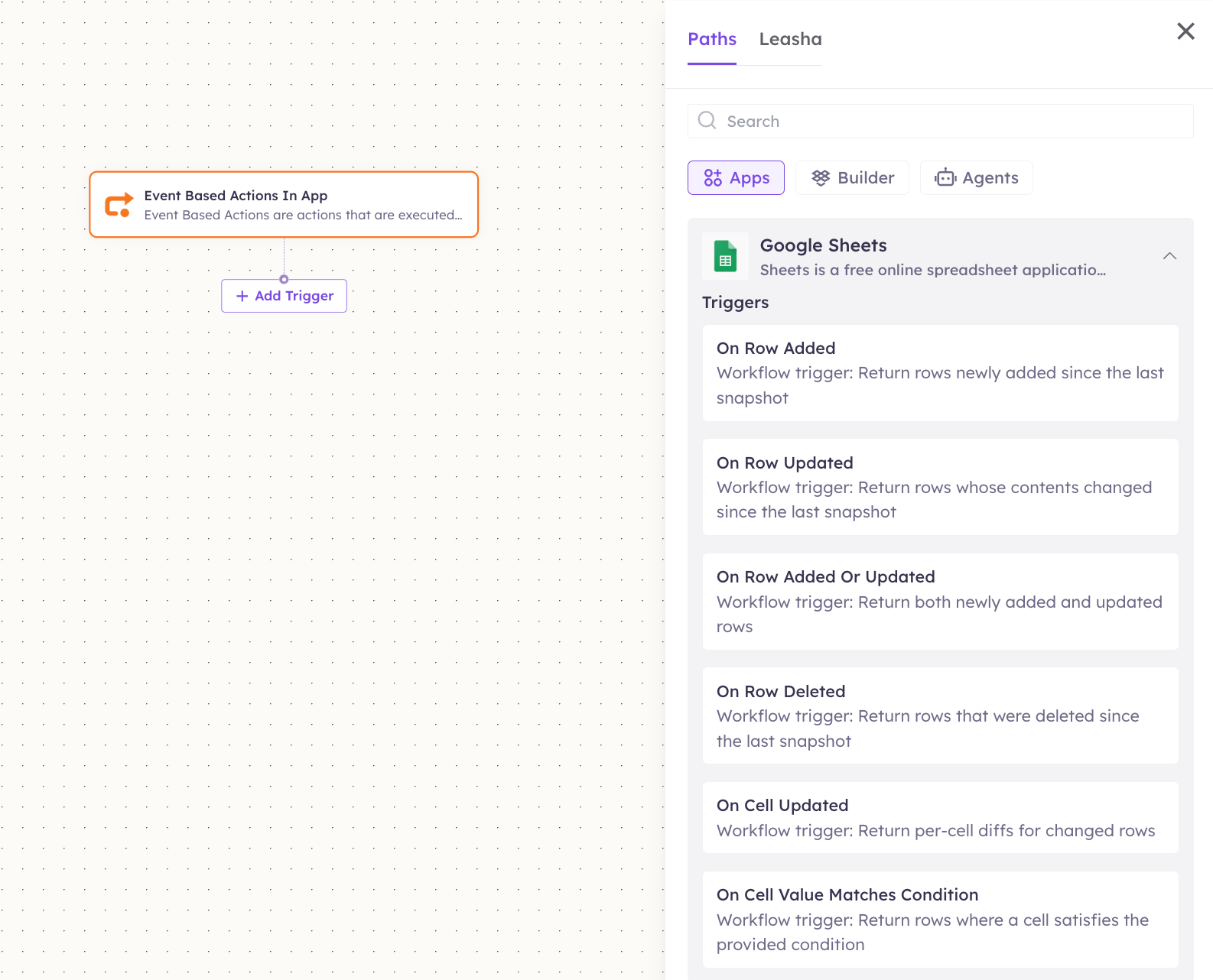This screenshot has width=1213, height=980.
Task: Select the Agents filter button
Action: [976, 177]
